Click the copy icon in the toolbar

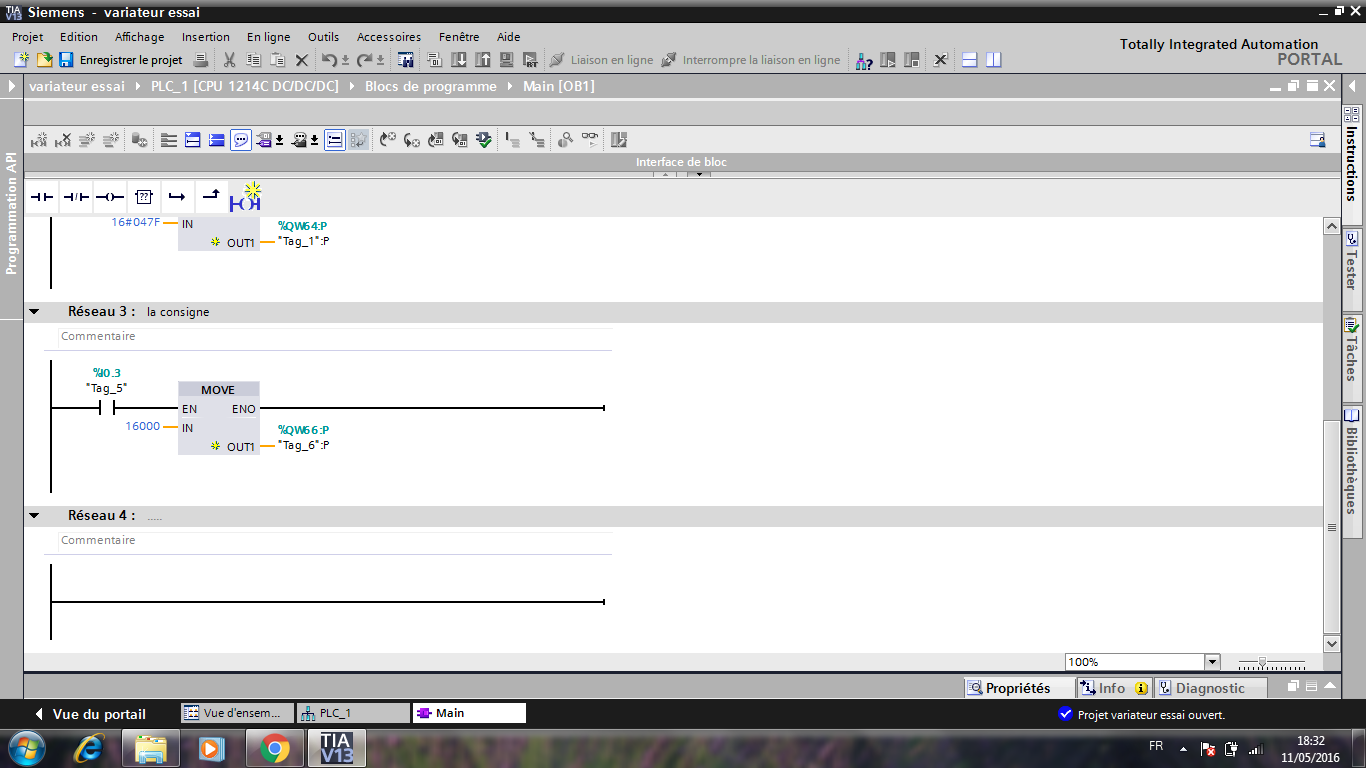pos(254,60)
